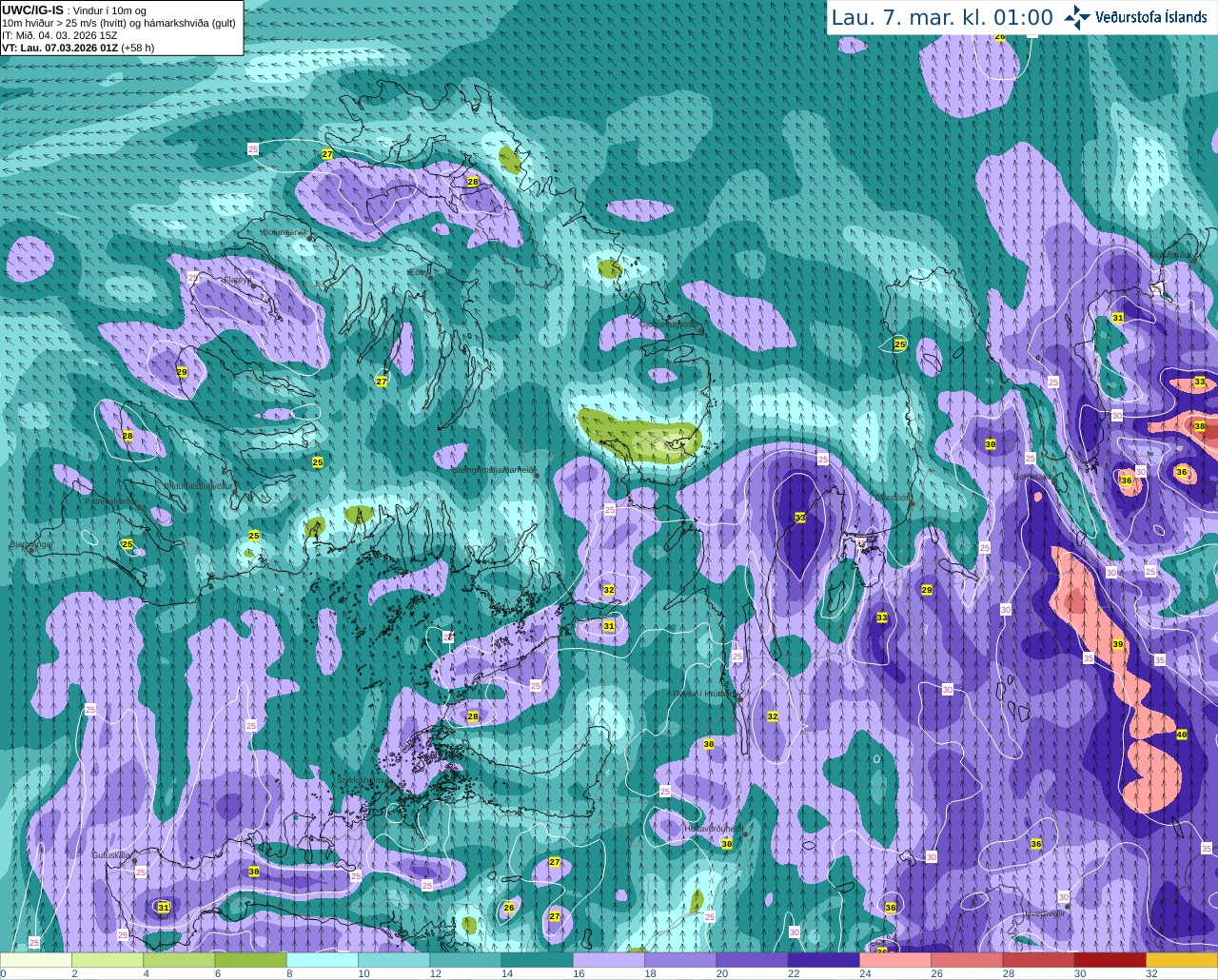Screen dimensions: 1218x980
Task: Click the Gjögurflugvöllur station label
Action: [671, 324]
